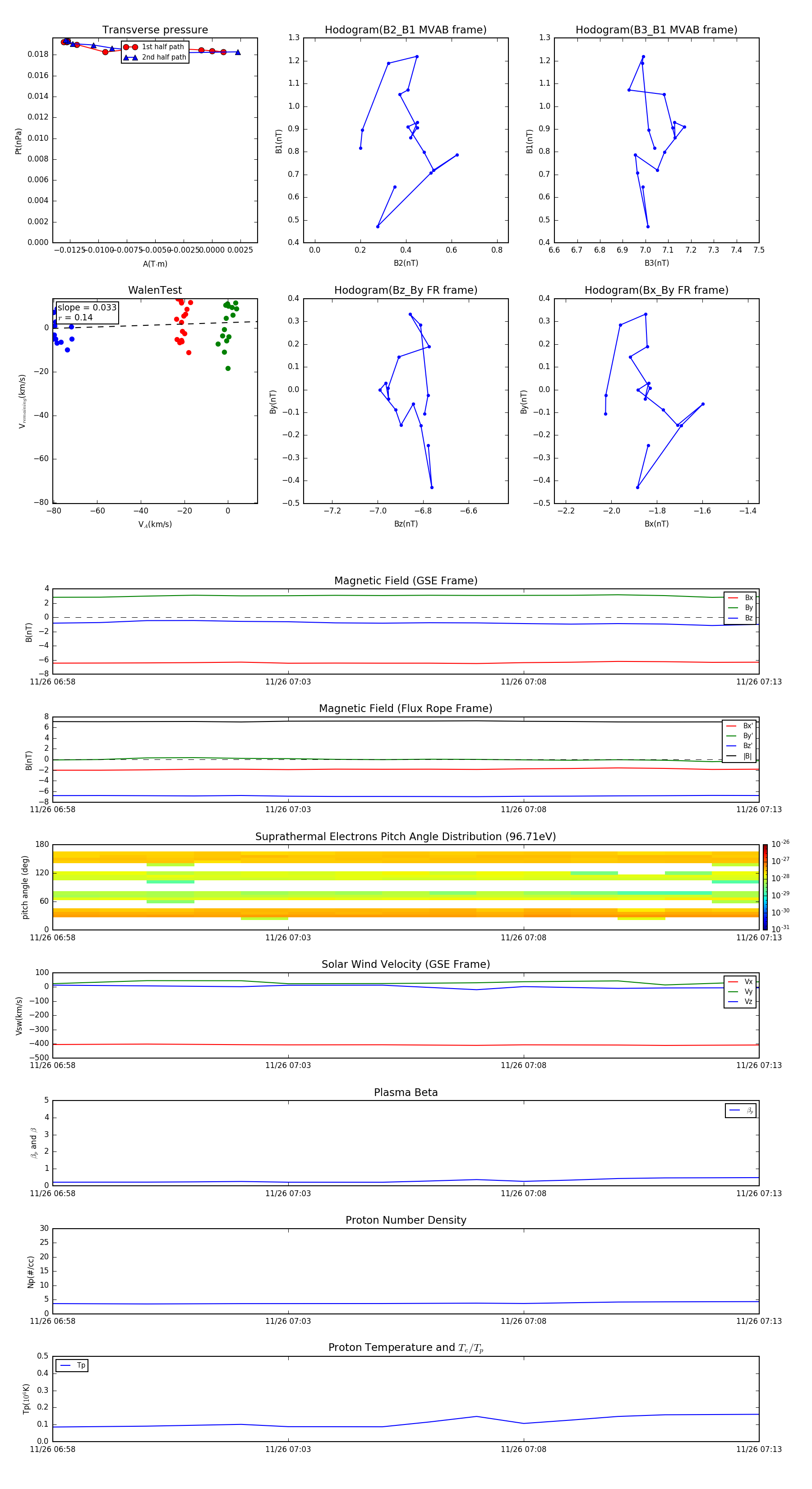This screenshot has width=812, height=1489.
Task: Click the 'Proton Temperature and Te/Tp' title
Action: pos(406,1348)
